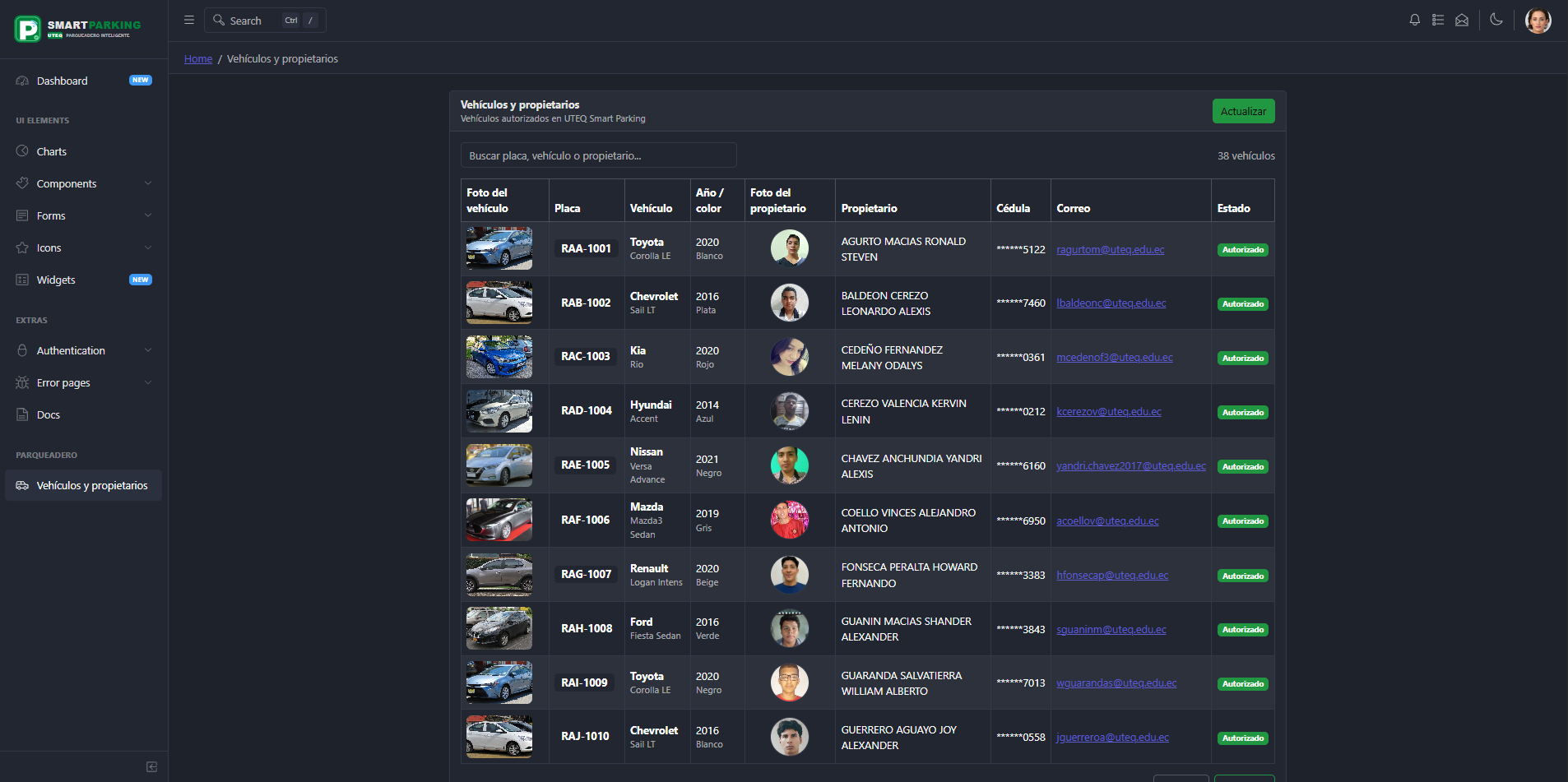This screenshot has width=1568, height=782.
Task: Open owner photo of CEDEÑO FERNANDEZ
Action: 790,357
